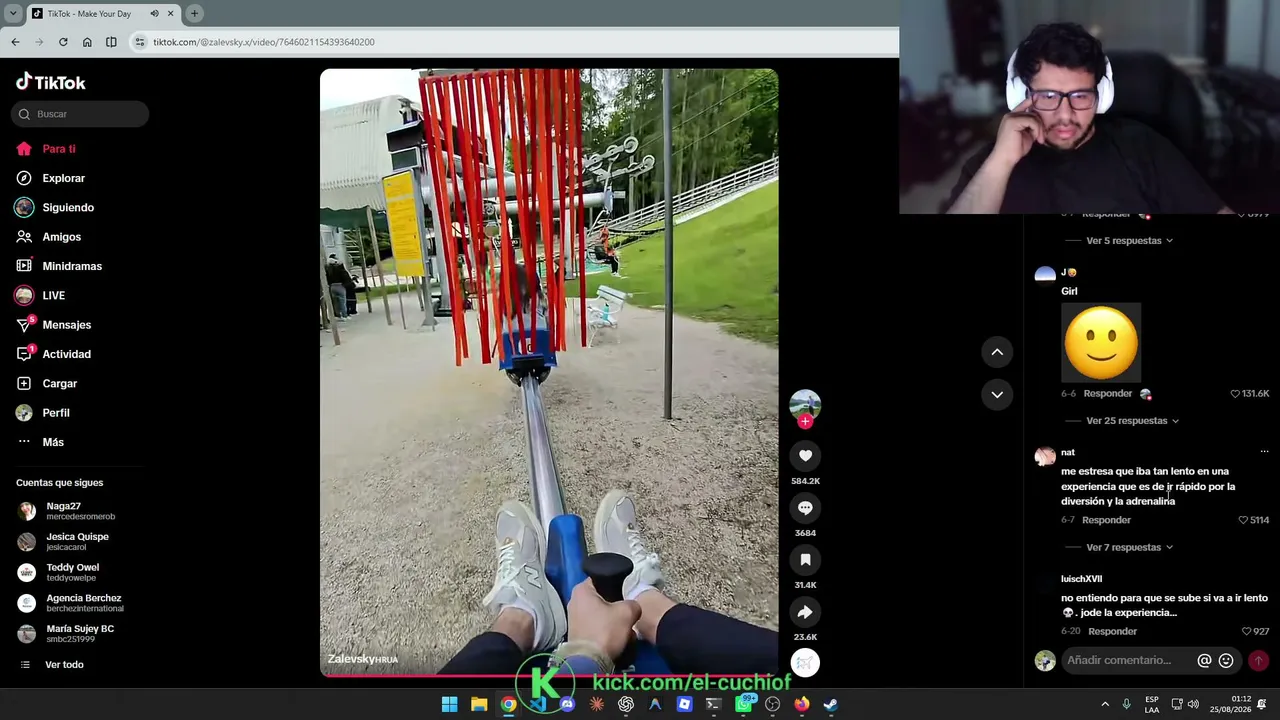Expand 'Ver 5 respuestas' replies
This screenshot has height=720, width=1280.
click(1129, 241)
